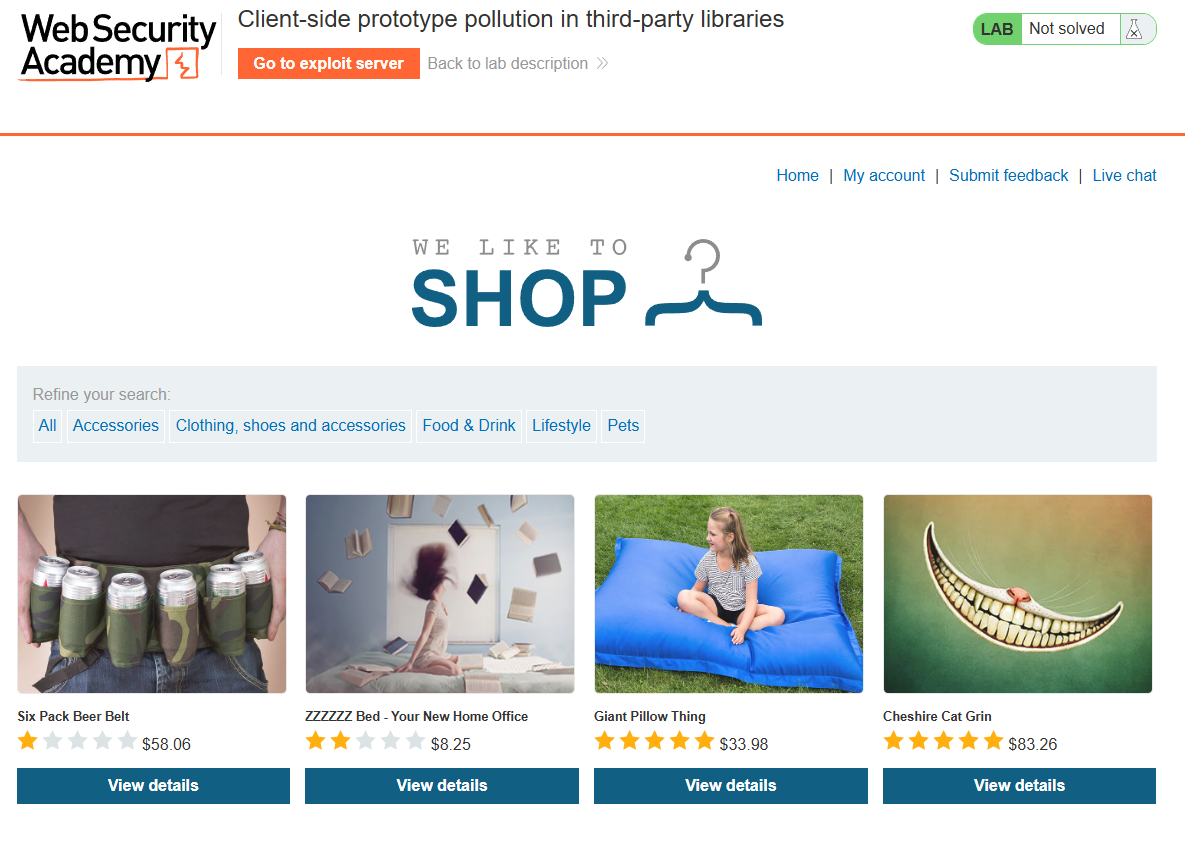Click the lab flask icon
Viewport: 1185px width, 852px height.
coord(1134,29)
